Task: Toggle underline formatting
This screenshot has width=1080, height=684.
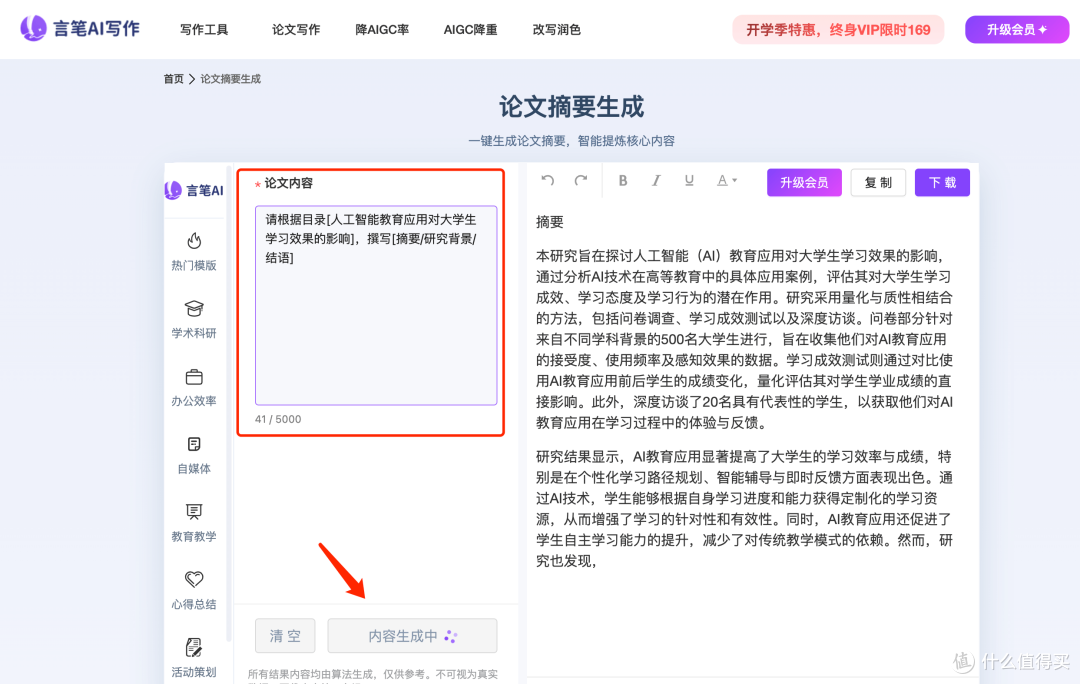Action: click(689, 180)
